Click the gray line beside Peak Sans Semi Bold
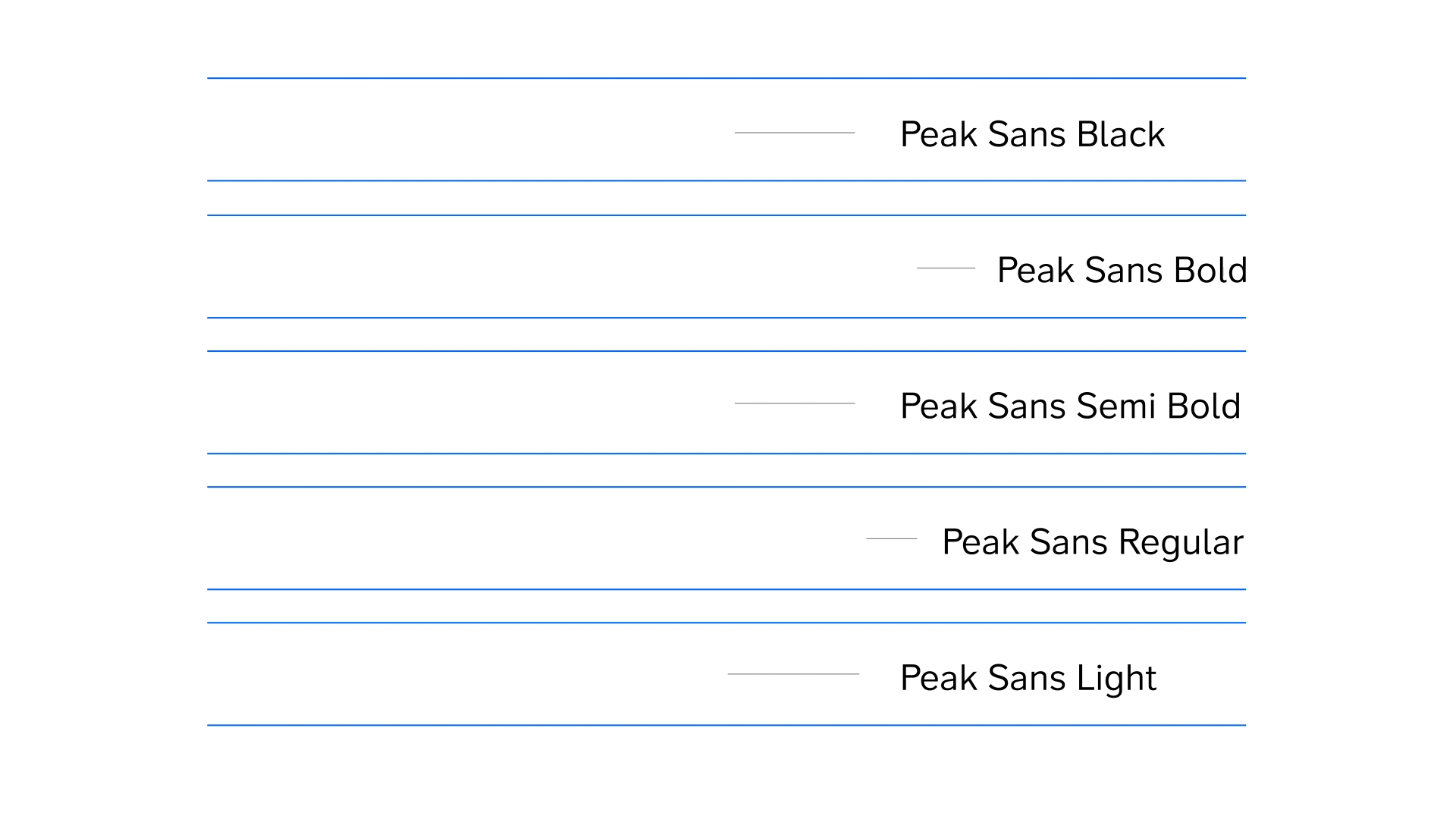This screenshot has width=1456, height=819. 795,403
